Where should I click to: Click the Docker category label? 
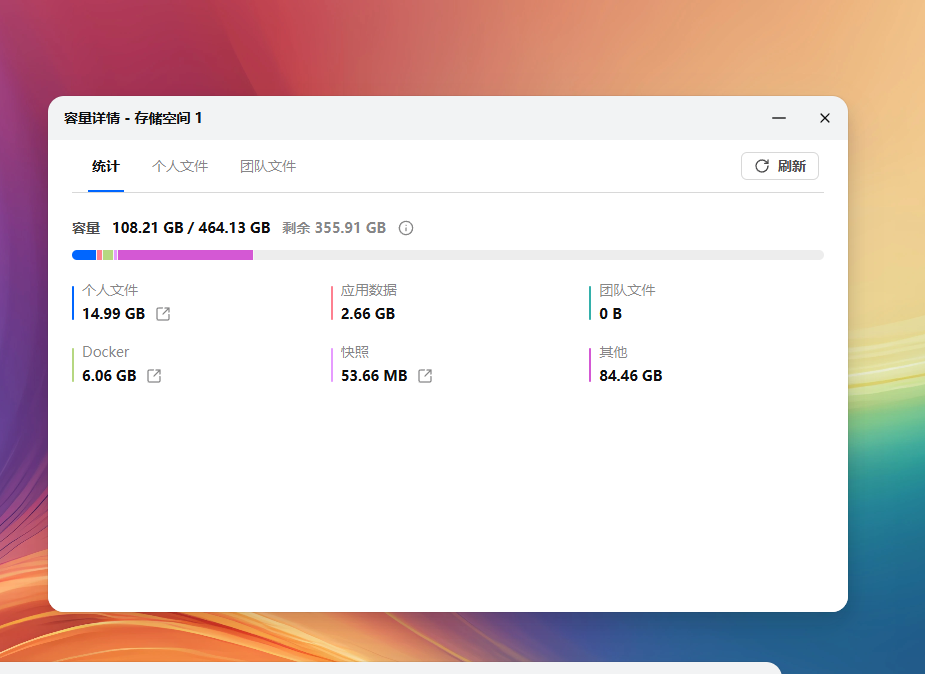(x=106, y=352)
